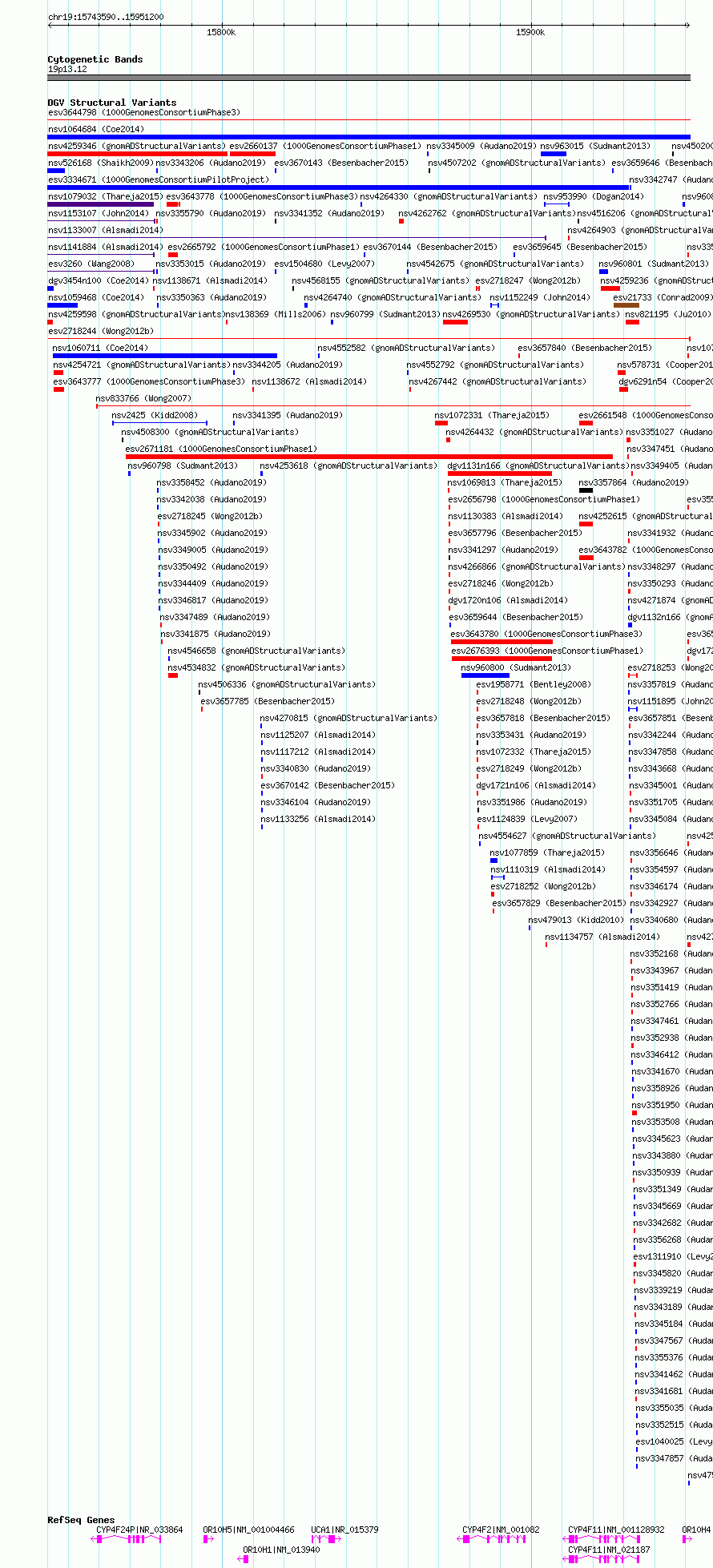Click the red bar of esv2660137
This screenshot has height=1568, width=713.
click(x=252, y=154)
